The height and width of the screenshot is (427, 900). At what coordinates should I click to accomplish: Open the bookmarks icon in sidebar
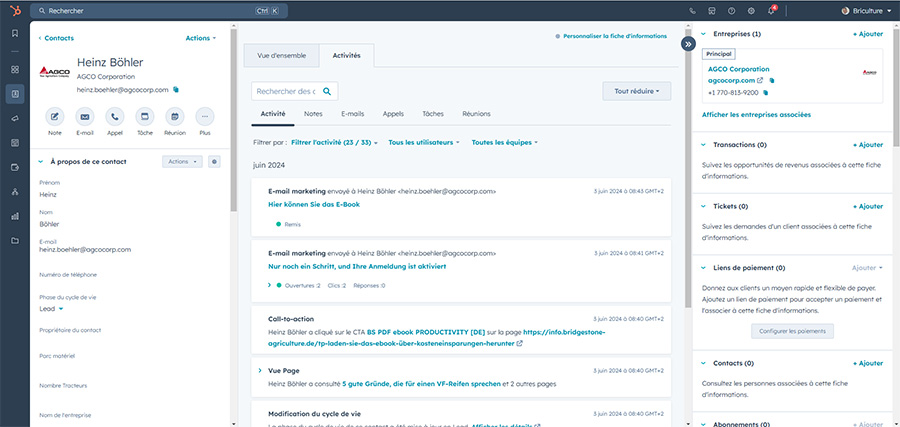(x=15, y=33)
